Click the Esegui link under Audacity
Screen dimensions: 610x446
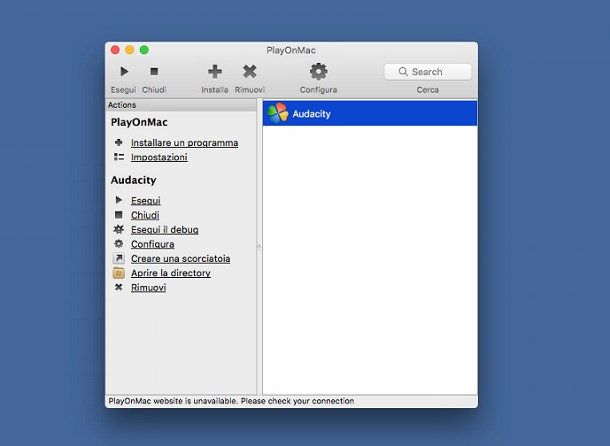(x=146, y=200)
